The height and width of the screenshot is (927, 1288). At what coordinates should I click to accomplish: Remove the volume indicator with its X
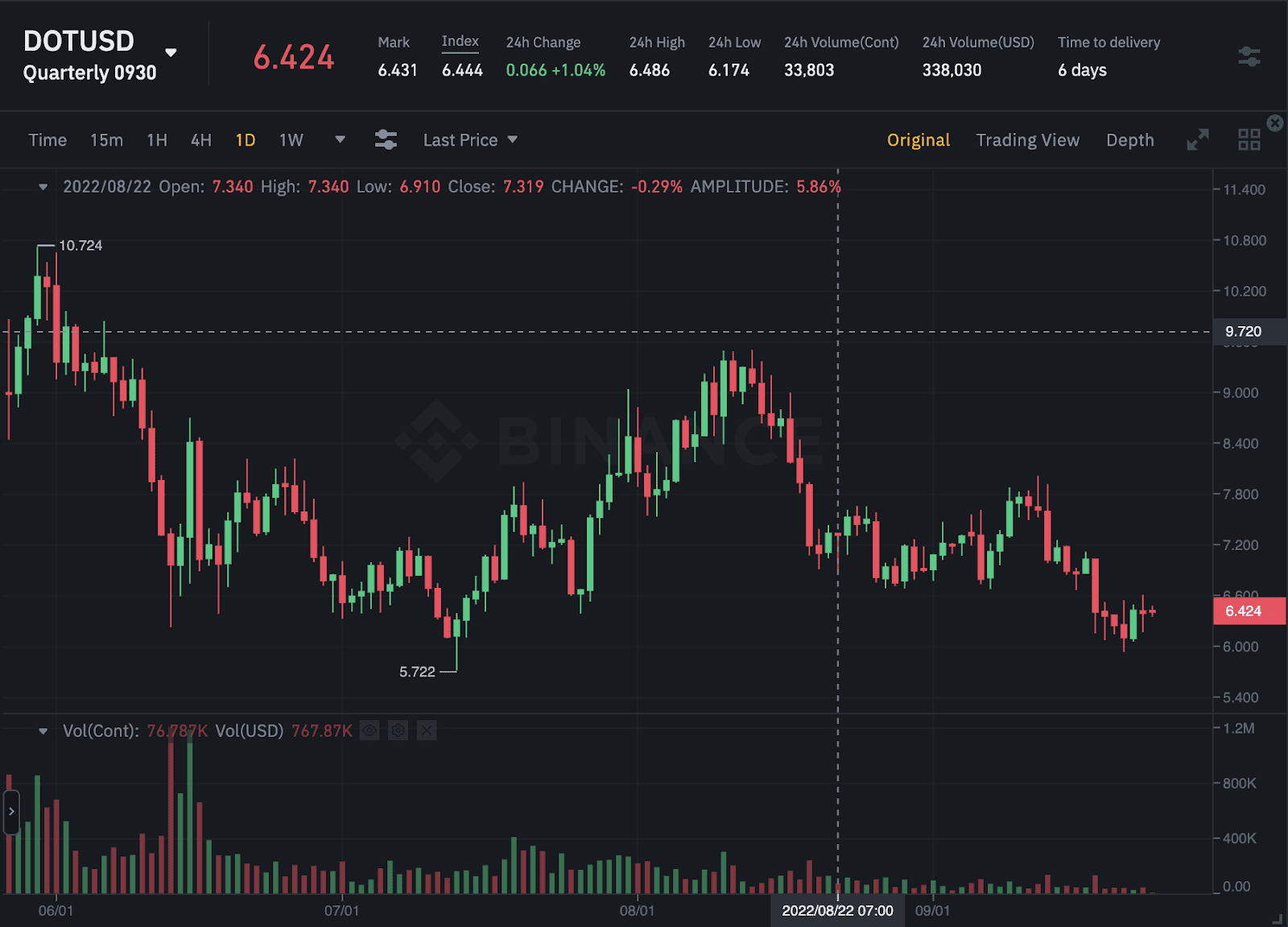pyautogui.click(x=427, y=730)
